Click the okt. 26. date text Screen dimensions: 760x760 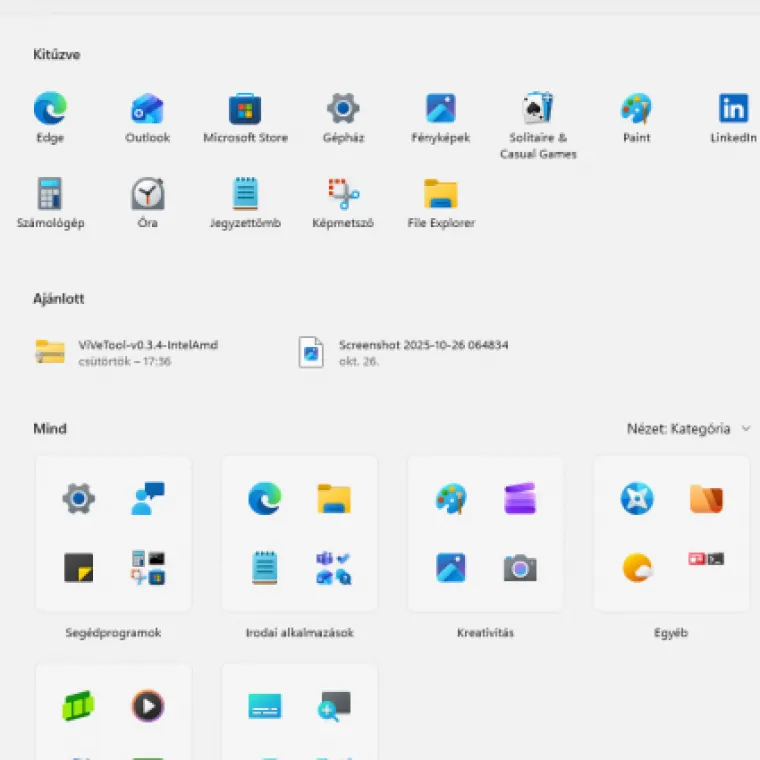(x=359, y=362)
